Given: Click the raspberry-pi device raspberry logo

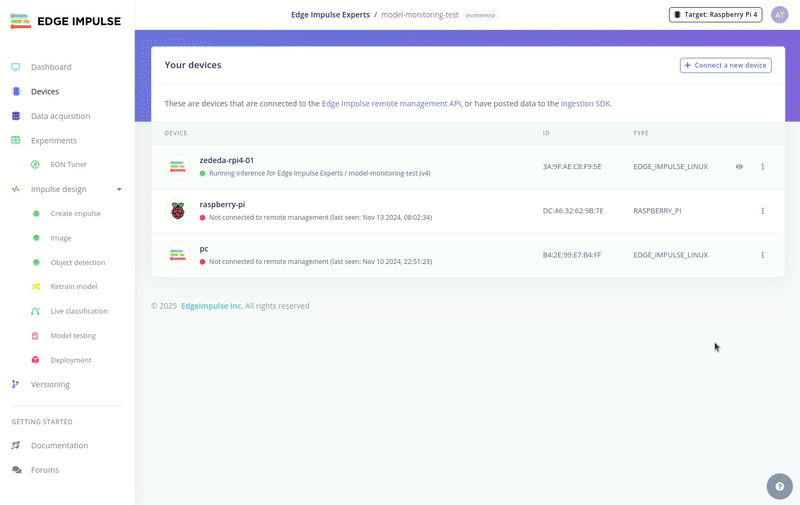Looking at the screenshot, I should tap(178, 211).
